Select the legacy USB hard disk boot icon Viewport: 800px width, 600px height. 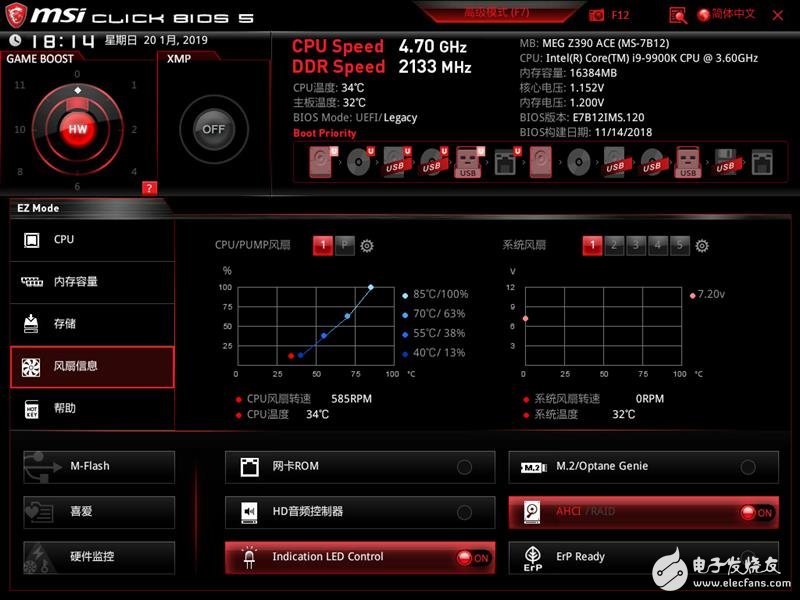click(x=616, y=162)
